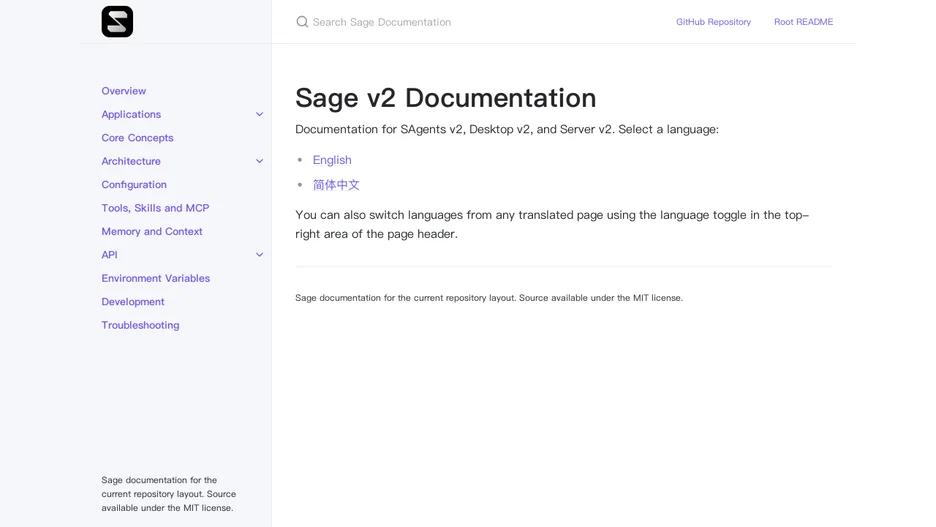
Task: Click main footer MIT license text
Action: tap(489, 298)
